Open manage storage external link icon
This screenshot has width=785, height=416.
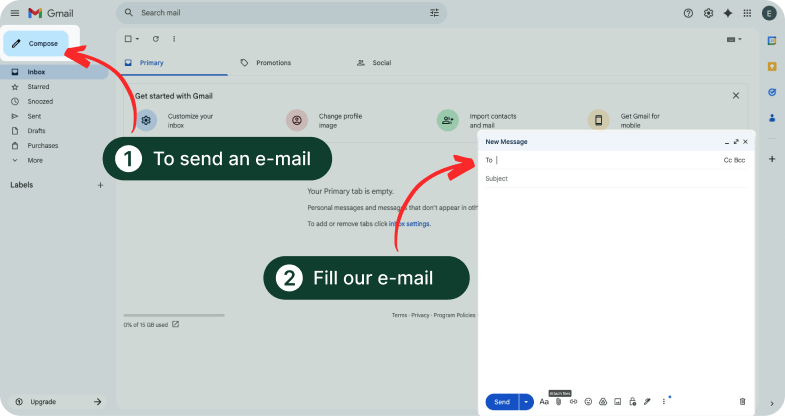176,324
